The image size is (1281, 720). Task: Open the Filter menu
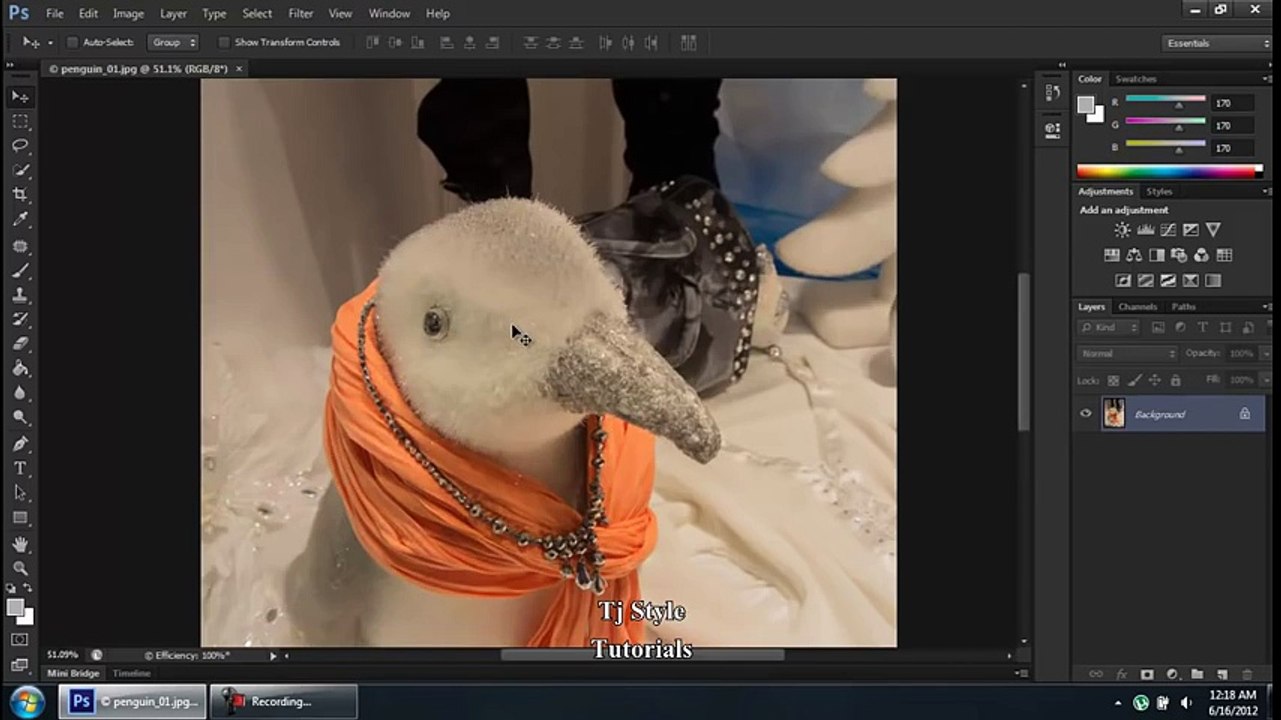[301, 13]
